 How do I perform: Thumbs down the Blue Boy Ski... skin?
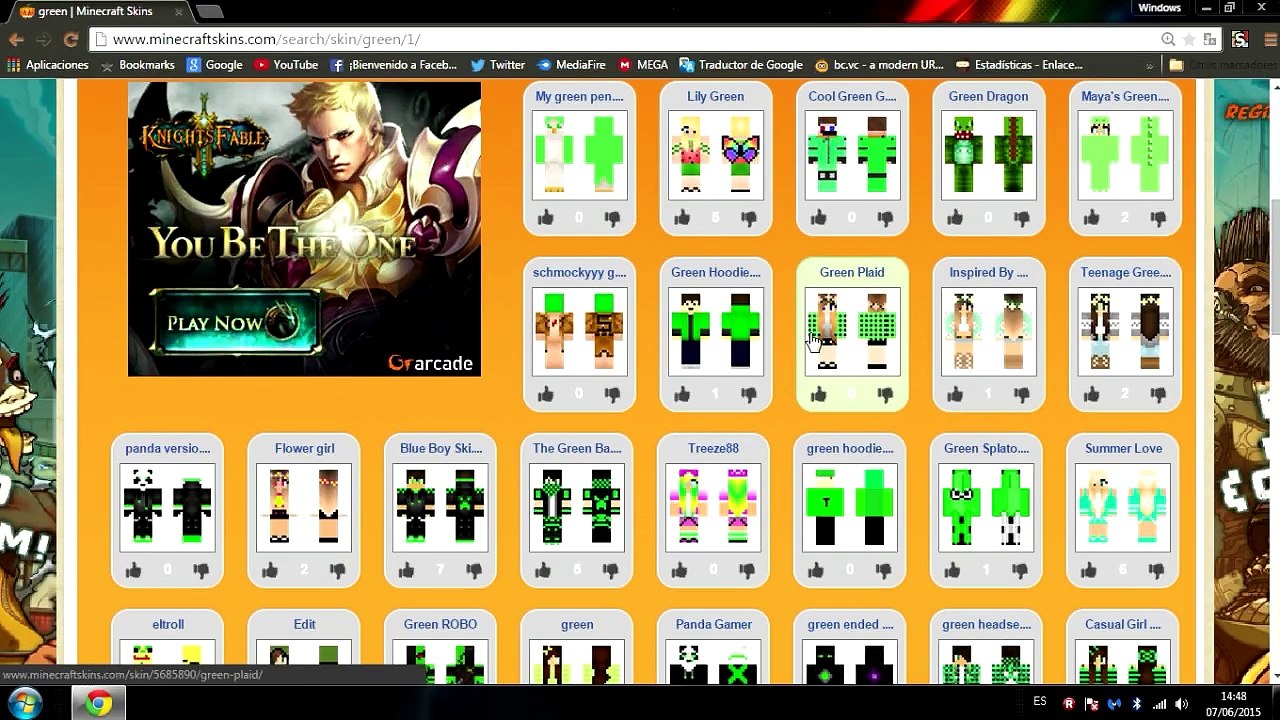pos(473,570)
